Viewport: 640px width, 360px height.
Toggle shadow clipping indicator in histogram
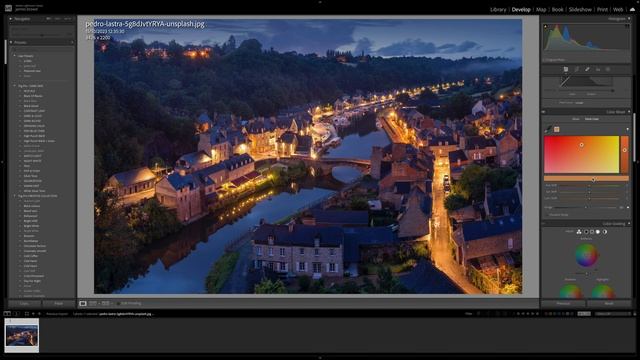coord(546,26)
